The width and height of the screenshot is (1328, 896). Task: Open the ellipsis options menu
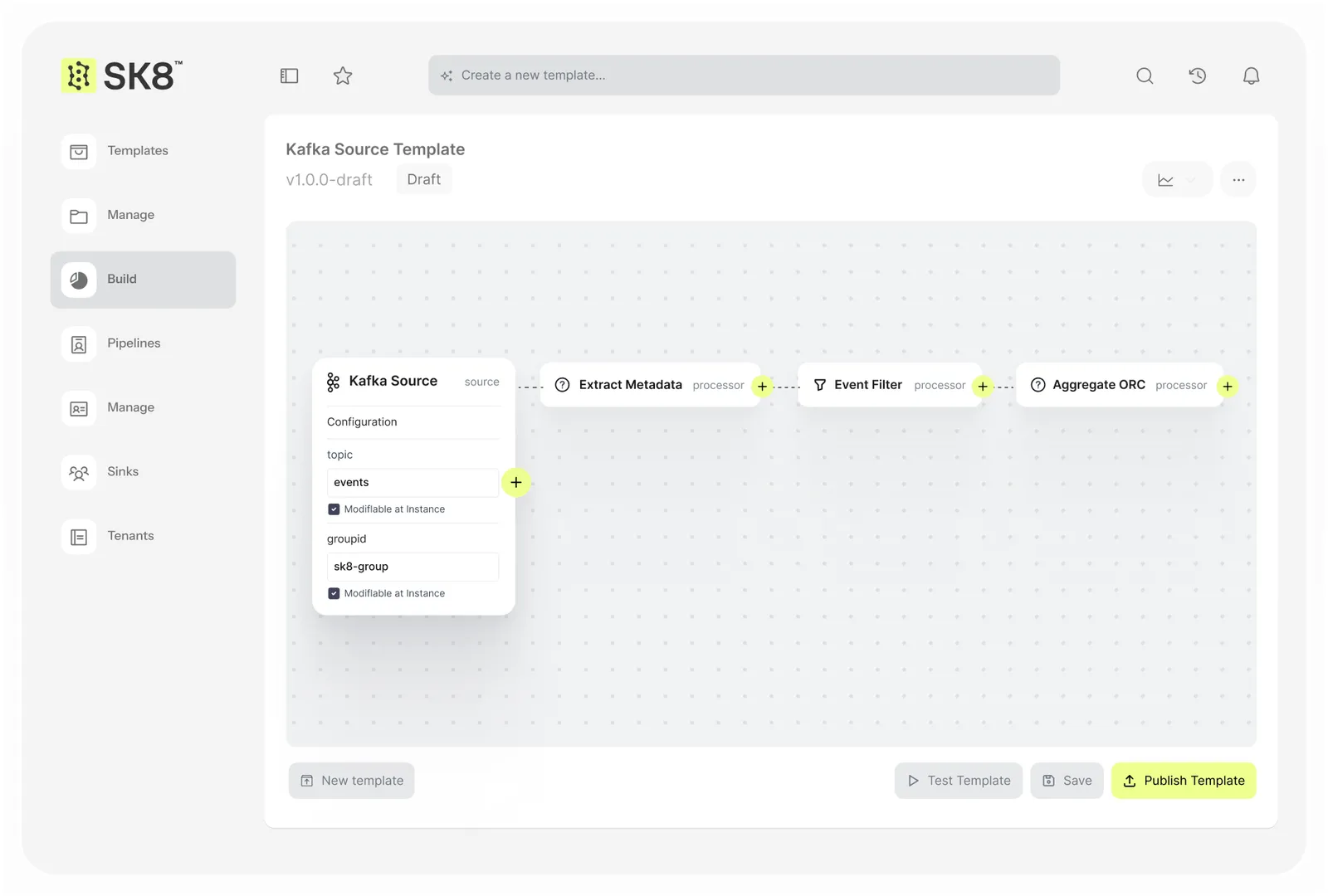[1238, 179]
